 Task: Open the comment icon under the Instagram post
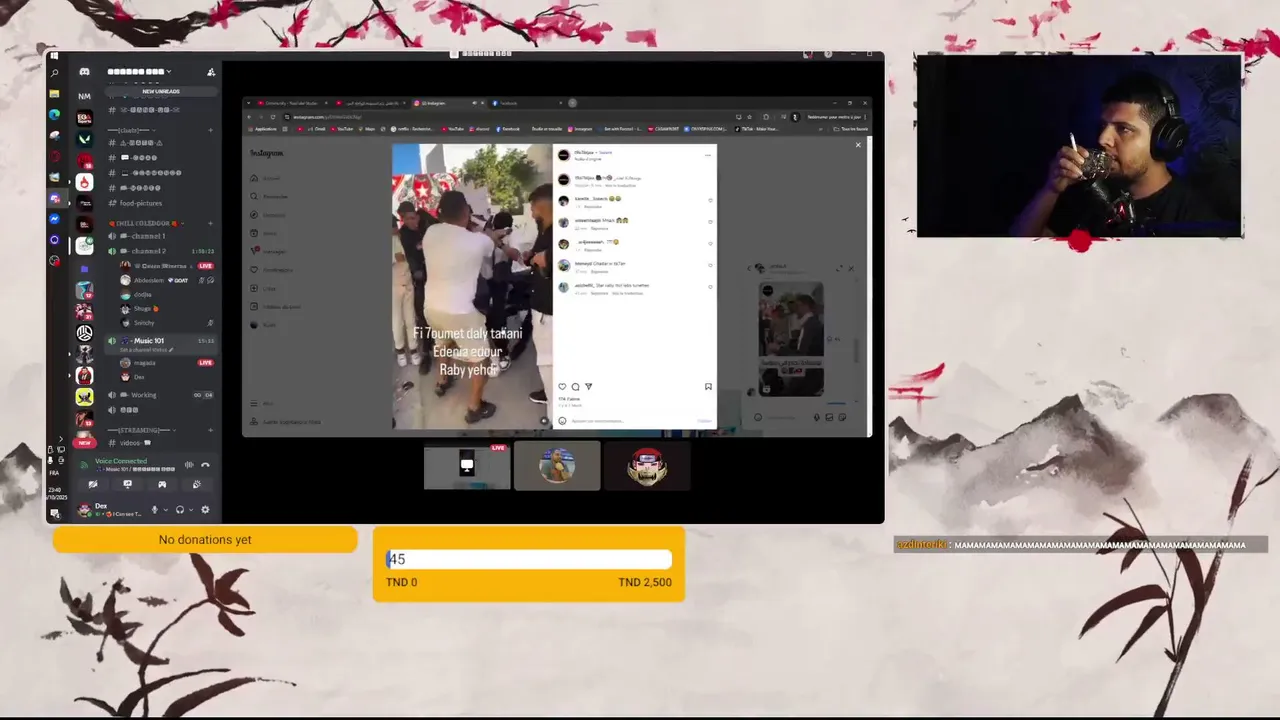(575, 386)
